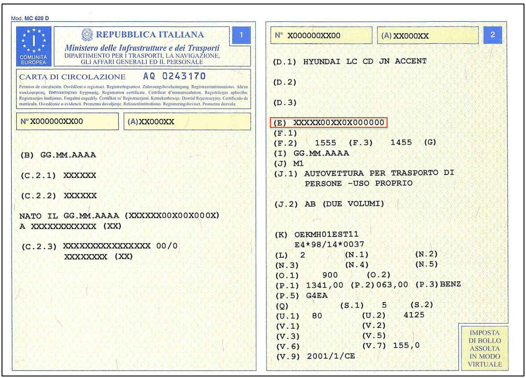526x378 pixels.
Task: Click the (E) chassis number XXXXX00XX0X000000
Action: pyautogui.click(x=329, y=122)
